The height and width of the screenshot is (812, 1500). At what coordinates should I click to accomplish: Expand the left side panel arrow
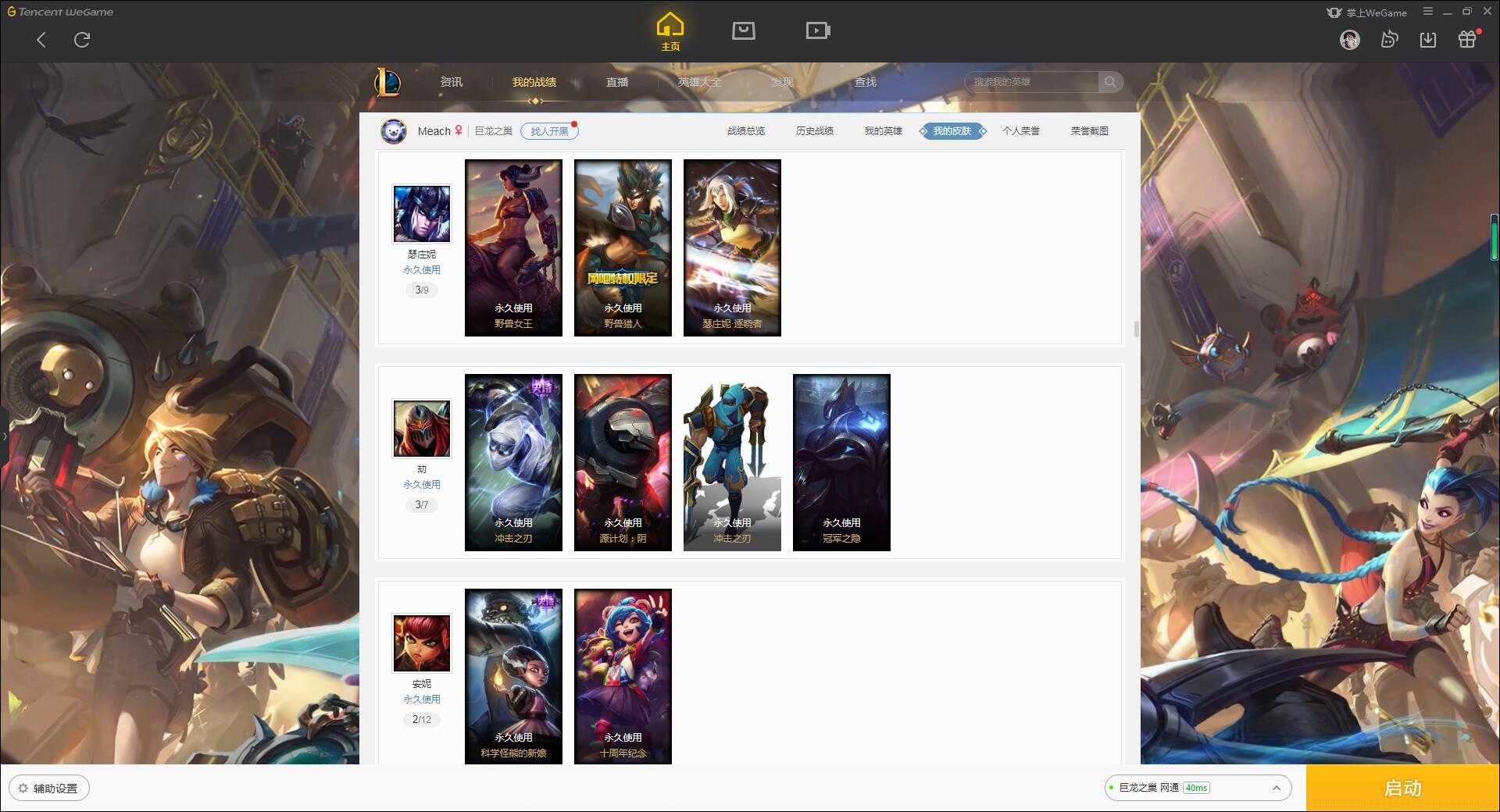click(4, 436)
